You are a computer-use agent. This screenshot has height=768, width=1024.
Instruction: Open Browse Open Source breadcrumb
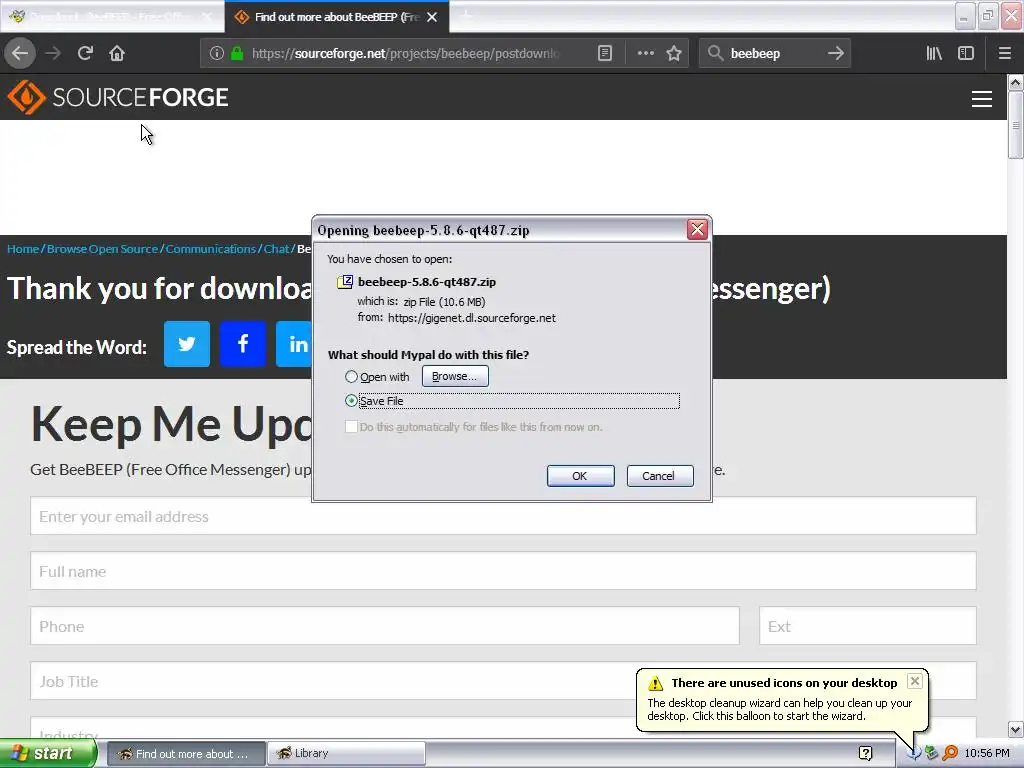[103, 249]
